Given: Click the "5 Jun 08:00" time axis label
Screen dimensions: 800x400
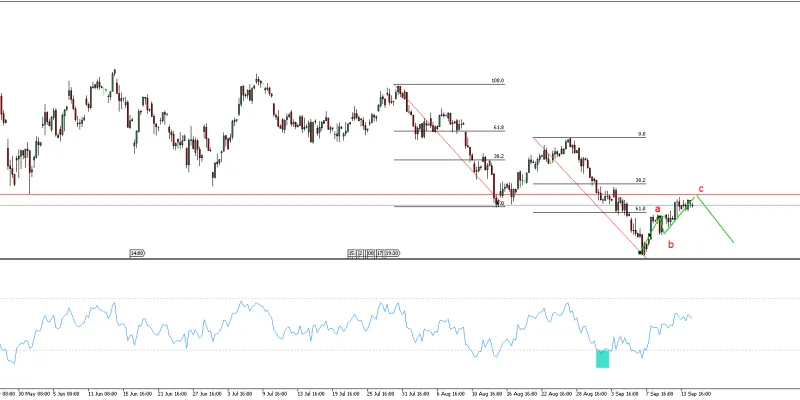Looking at the screenshot, I should (x=66, y=394).
